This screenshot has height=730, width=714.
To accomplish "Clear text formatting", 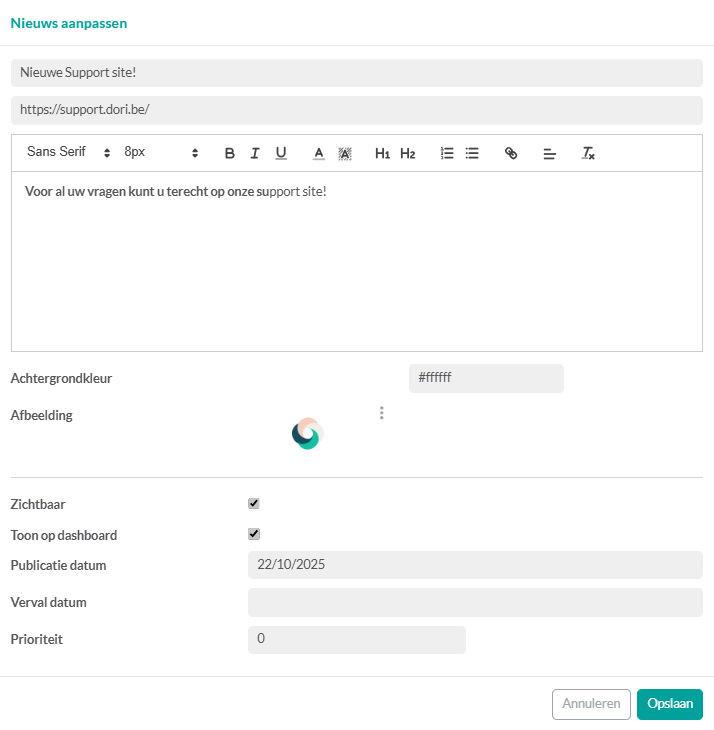I will (589, 153).
